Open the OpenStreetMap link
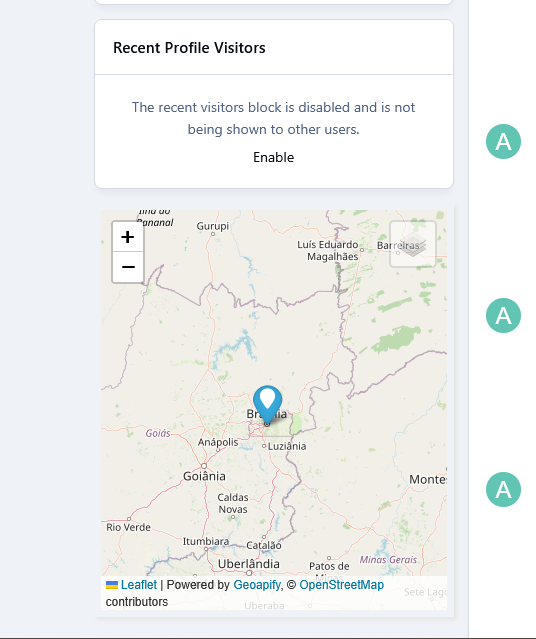 pyautogui.click(x=342, y=585)
